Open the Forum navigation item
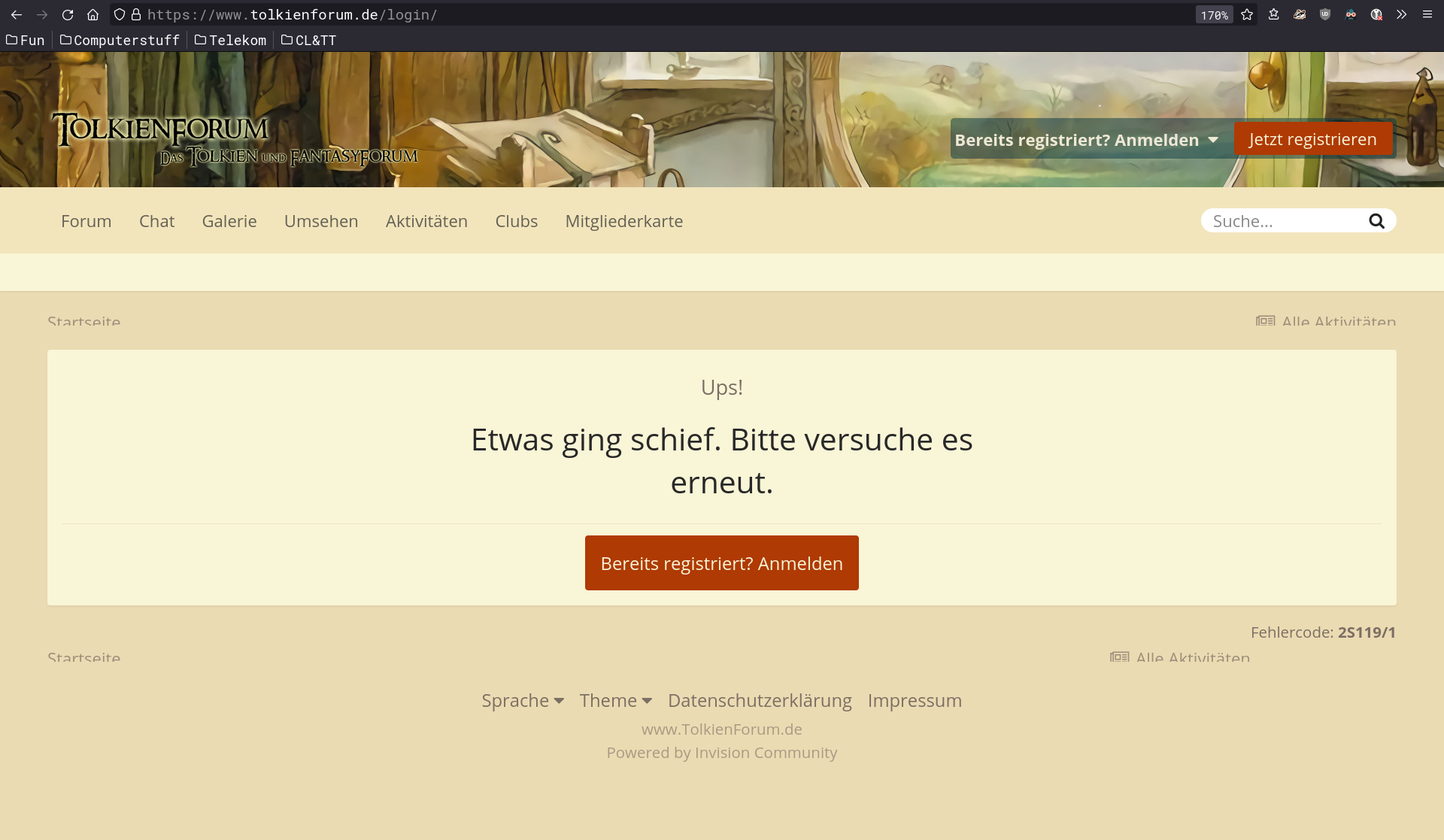The image size is (1444, 840). click(86, 221)
